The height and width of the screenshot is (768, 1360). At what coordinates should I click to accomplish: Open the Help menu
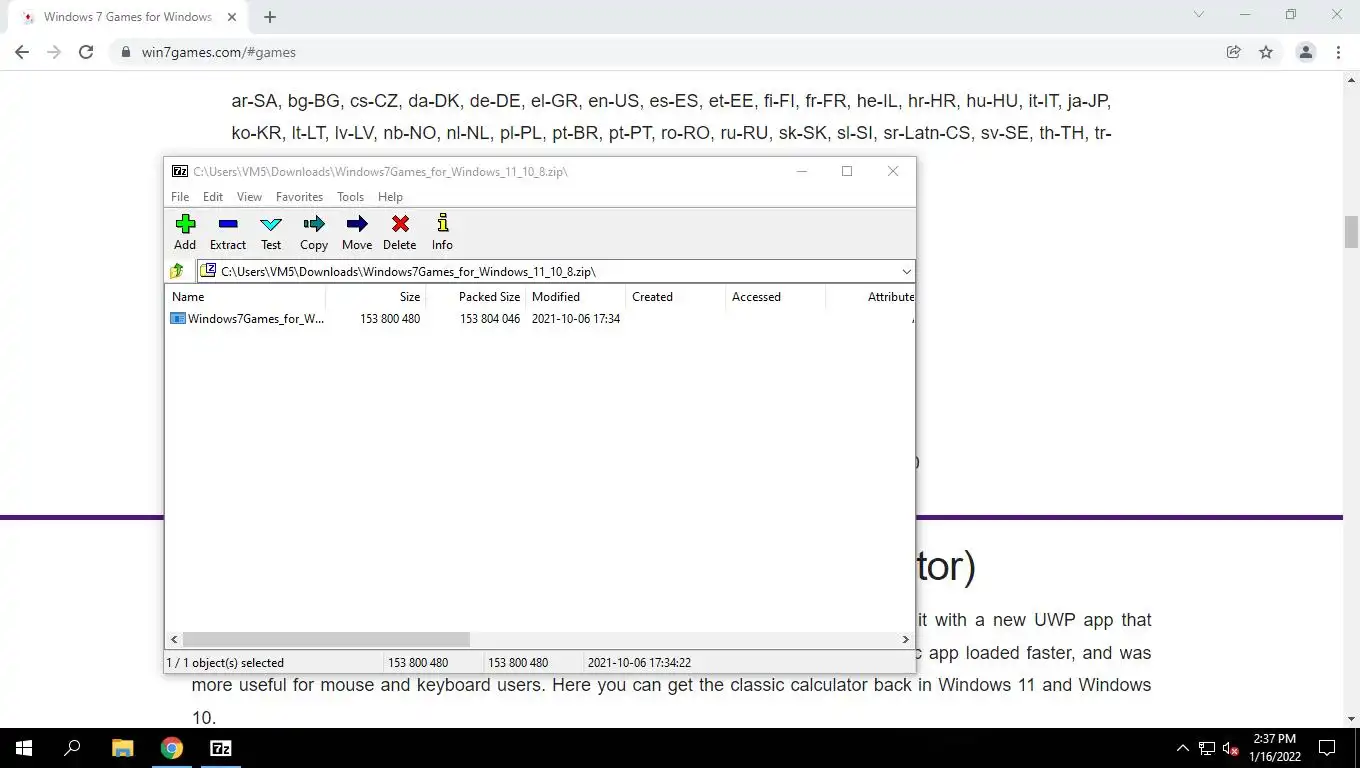[x=390, y=197]
